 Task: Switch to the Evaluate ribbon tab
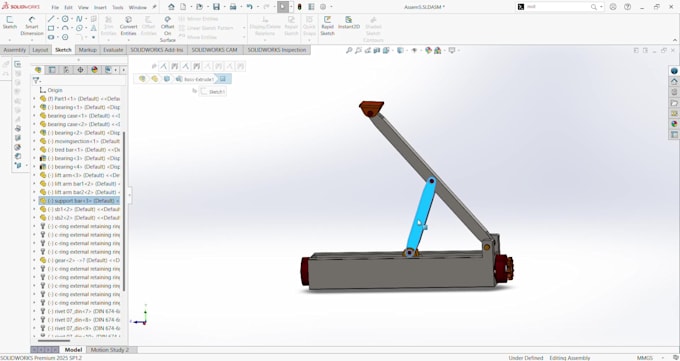pos(113,50)
